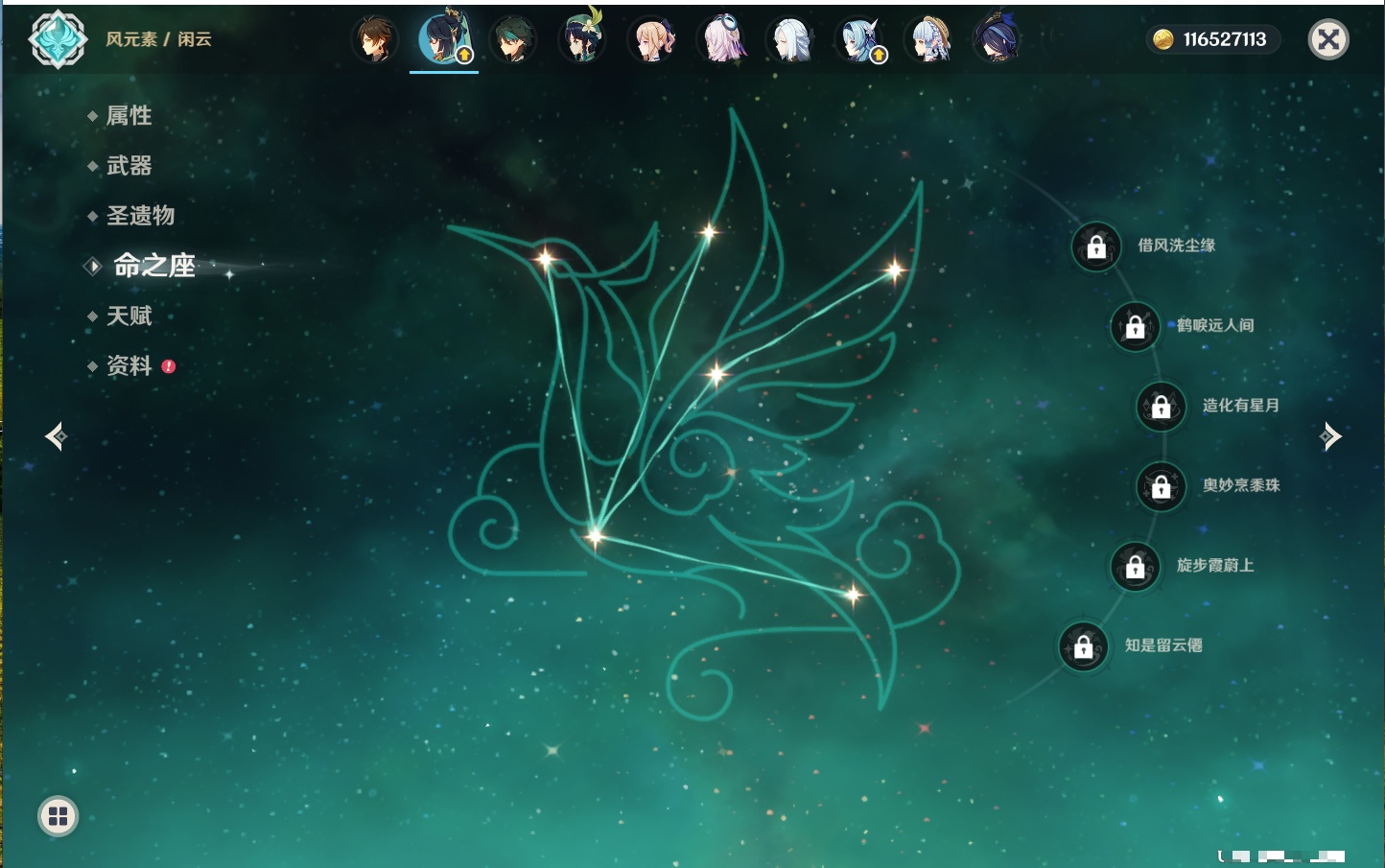
Task: Select the locked 鹤唳远人间 constellation node
Action: click(1135, 326)
